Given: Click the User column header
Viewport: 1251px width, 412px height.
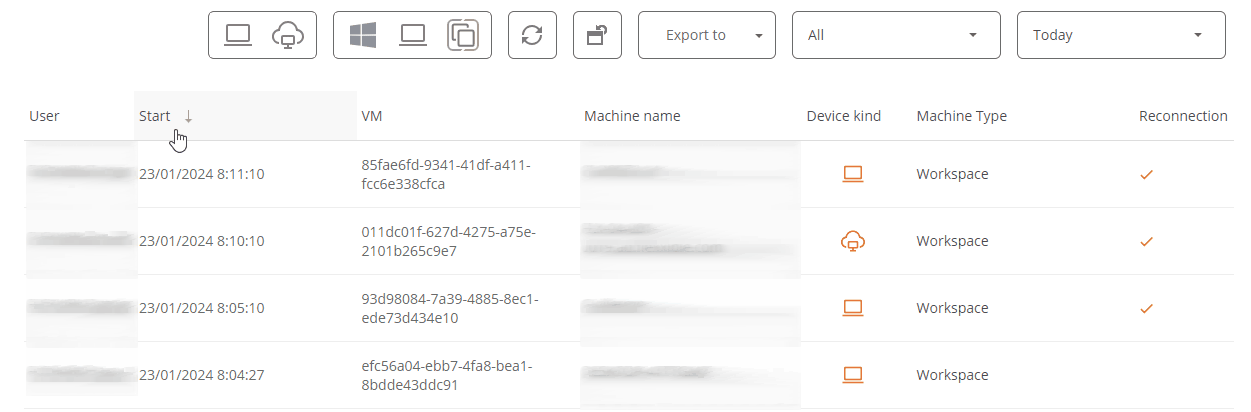Looking at the screenshot, I should 44,116.
